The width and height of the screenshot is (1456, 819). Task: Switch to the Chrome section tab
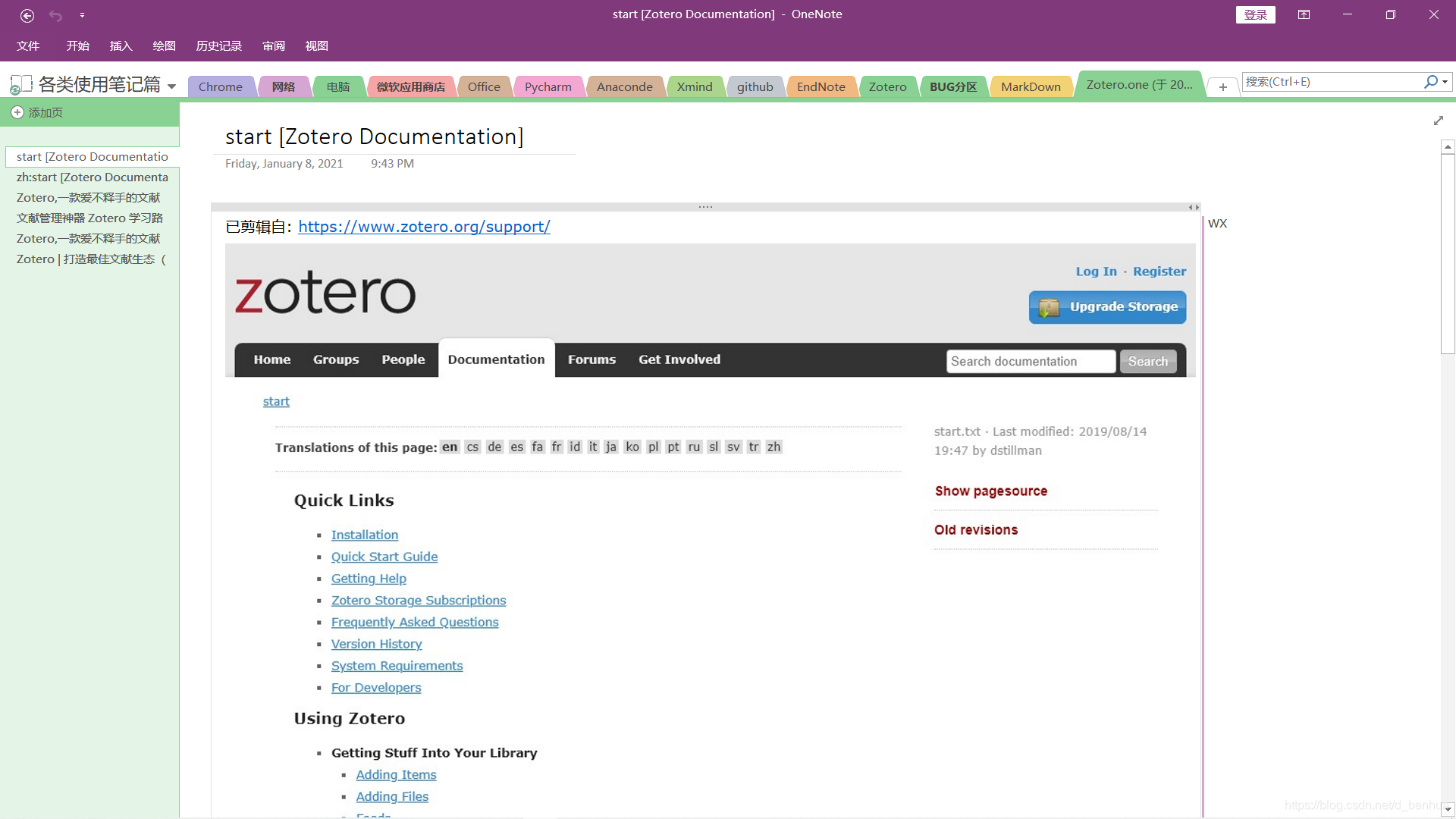pyautogui.click(x=221, y=86)
